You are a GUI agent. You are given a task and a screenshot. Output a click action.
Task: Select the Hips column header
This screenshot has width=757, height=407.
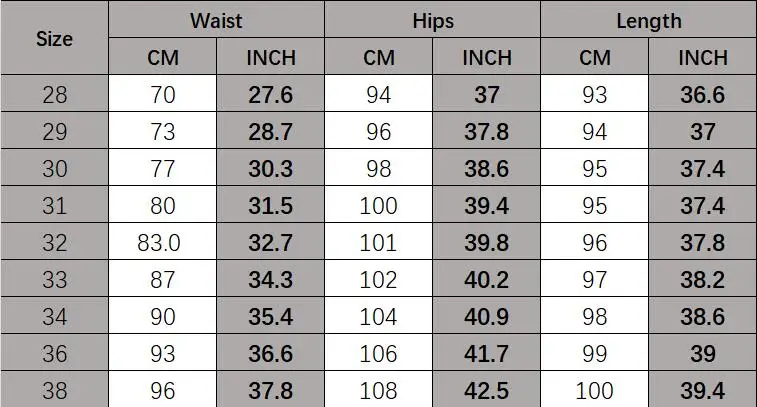click(433, 19)
